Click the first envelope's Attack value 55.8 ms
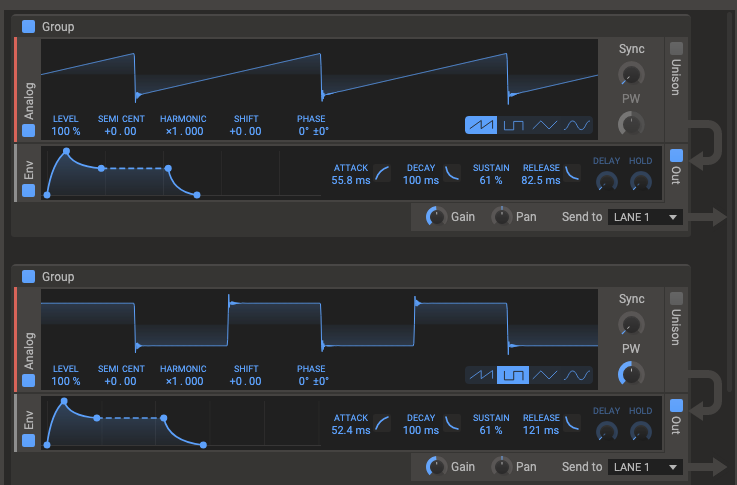The width and height of the screenshot is (737, 485). tap(350, 180)
